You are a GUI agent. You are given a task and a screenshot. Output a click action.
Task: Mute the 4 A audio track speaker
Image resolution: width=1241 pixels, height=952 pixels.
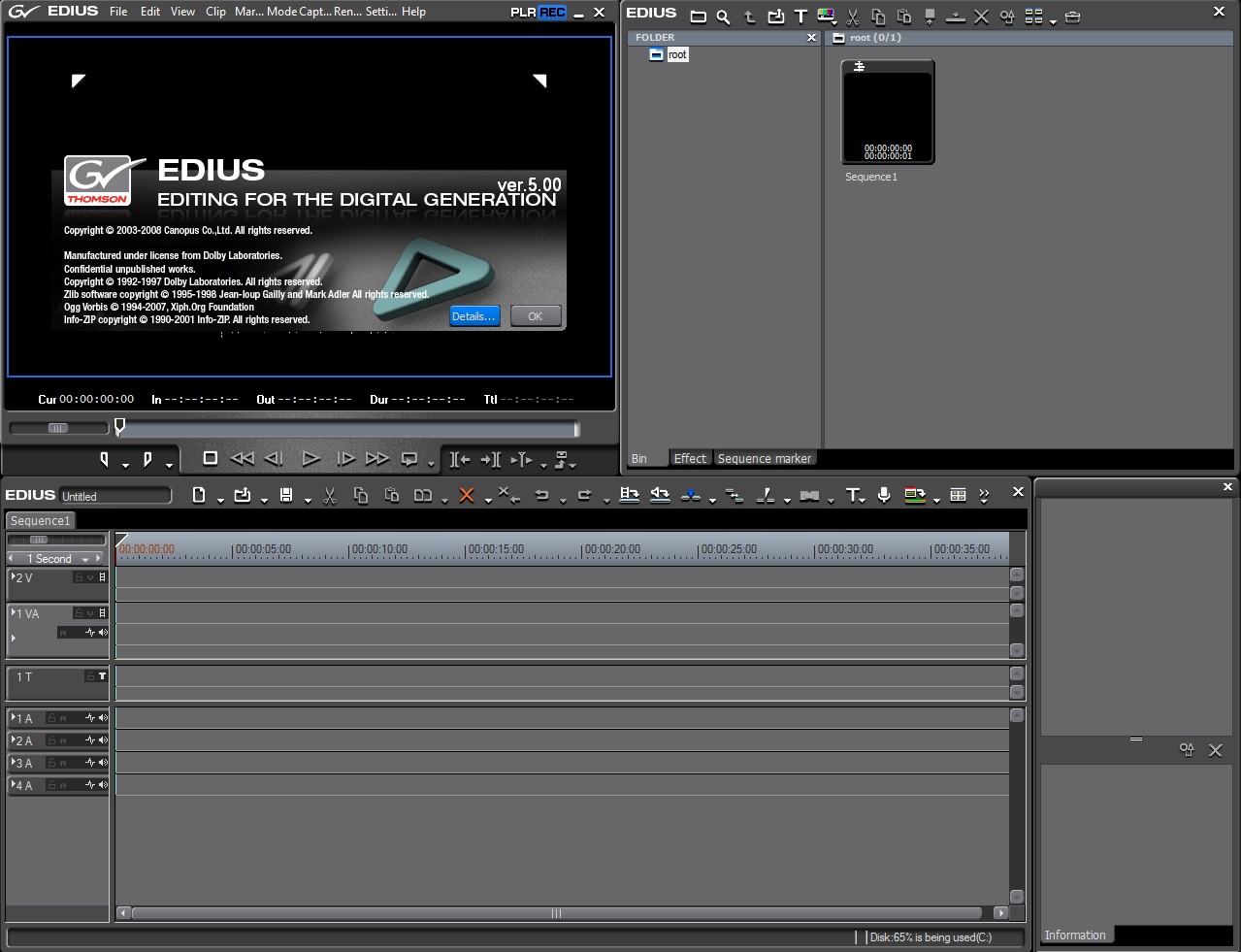click(103, 785)
